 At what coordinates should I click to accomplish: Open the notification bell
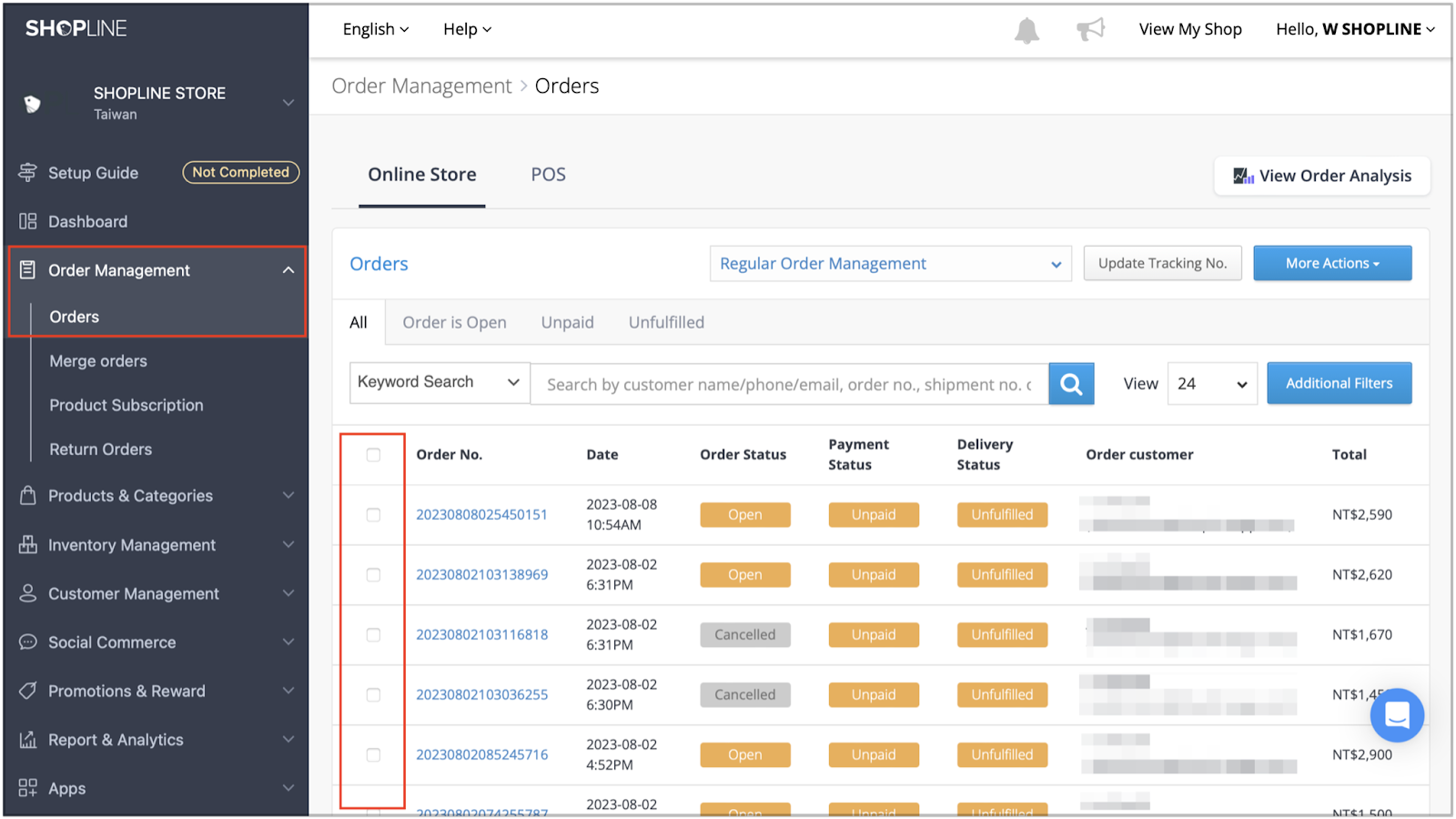click(x=1026, y=30)
